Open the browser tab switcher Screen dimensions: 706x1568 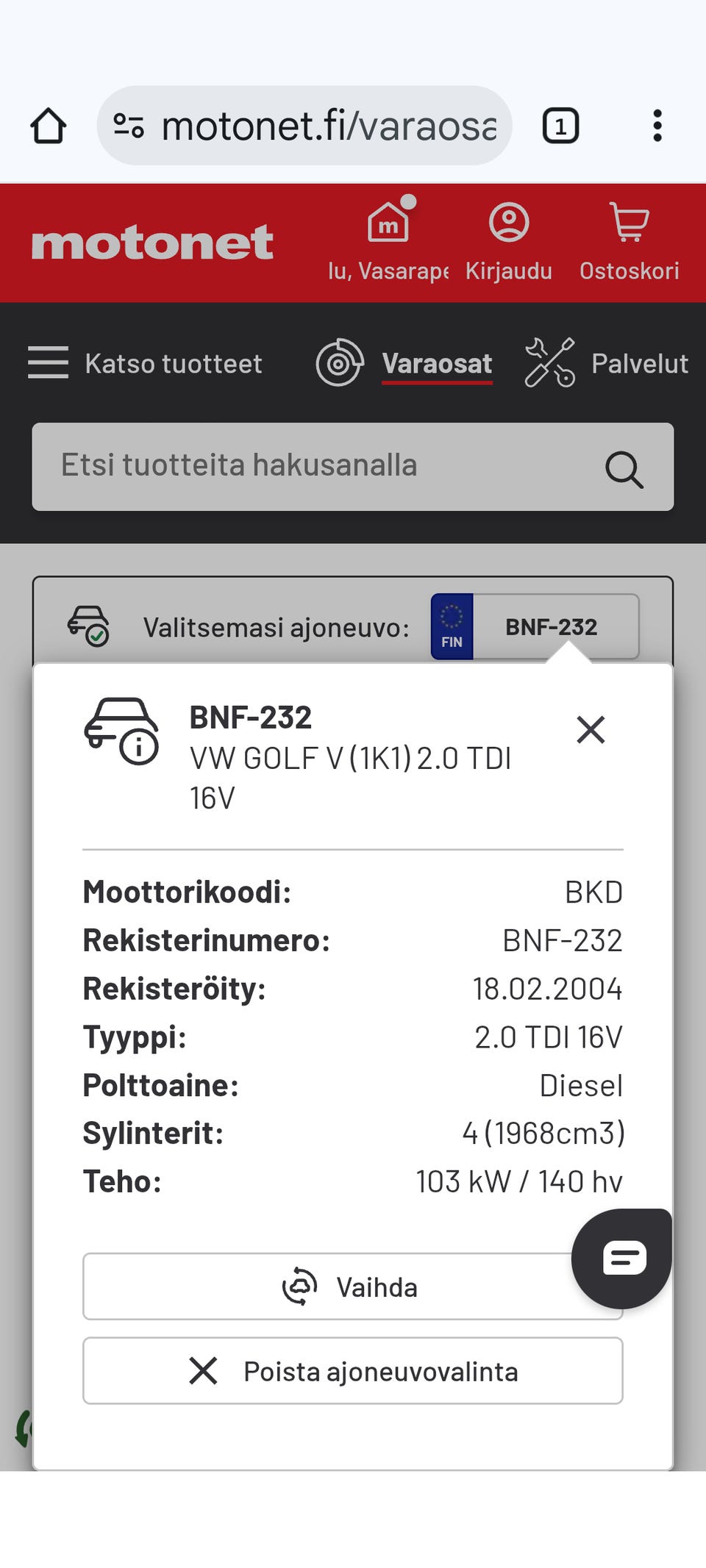[x=560, y=126]
